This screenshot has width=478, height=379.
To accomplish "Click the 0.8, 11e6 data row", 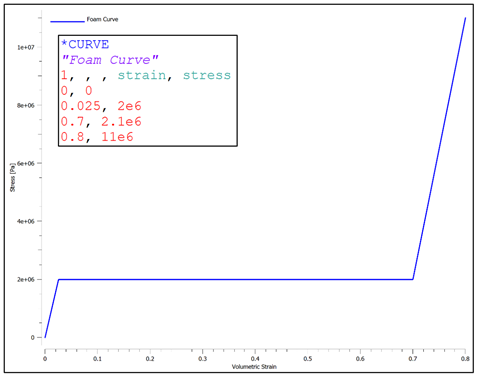I will pyautogui.click(x=97, y=137).
